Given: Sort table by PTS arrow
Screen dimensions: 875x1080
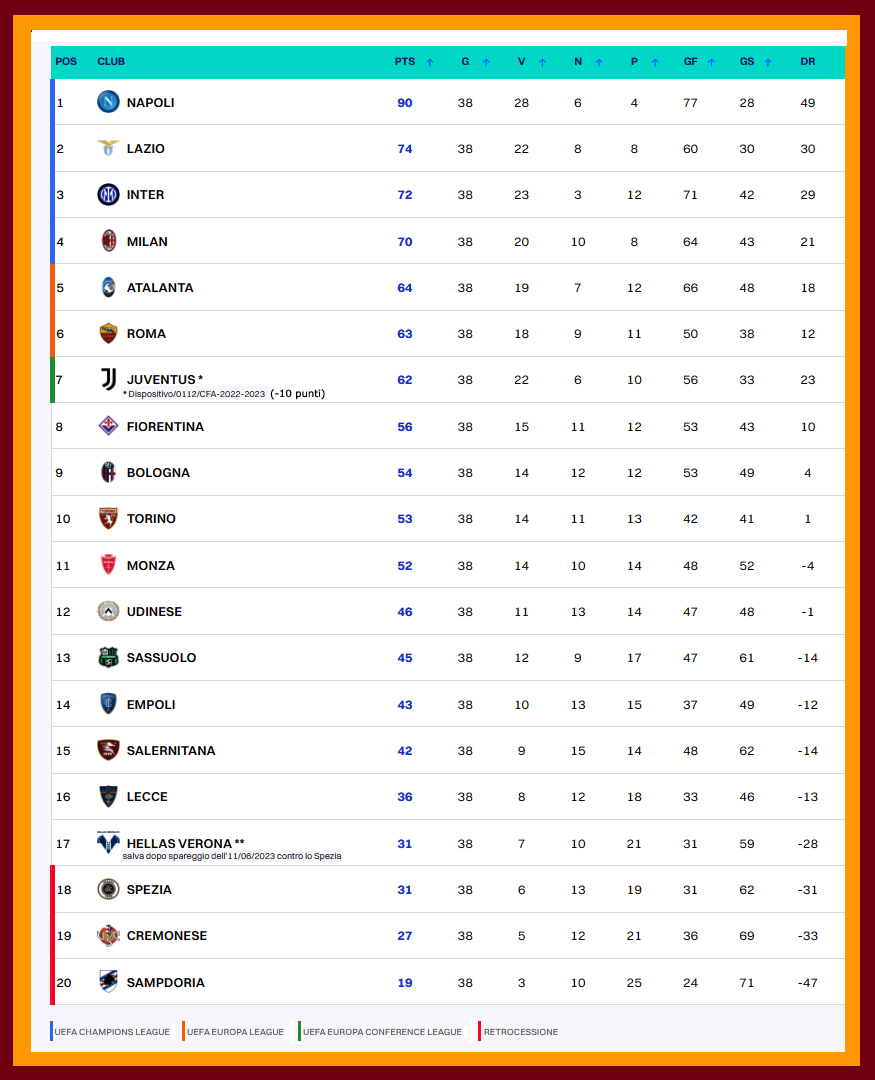Looking at the screenshot, I should (x=430, y=62).
